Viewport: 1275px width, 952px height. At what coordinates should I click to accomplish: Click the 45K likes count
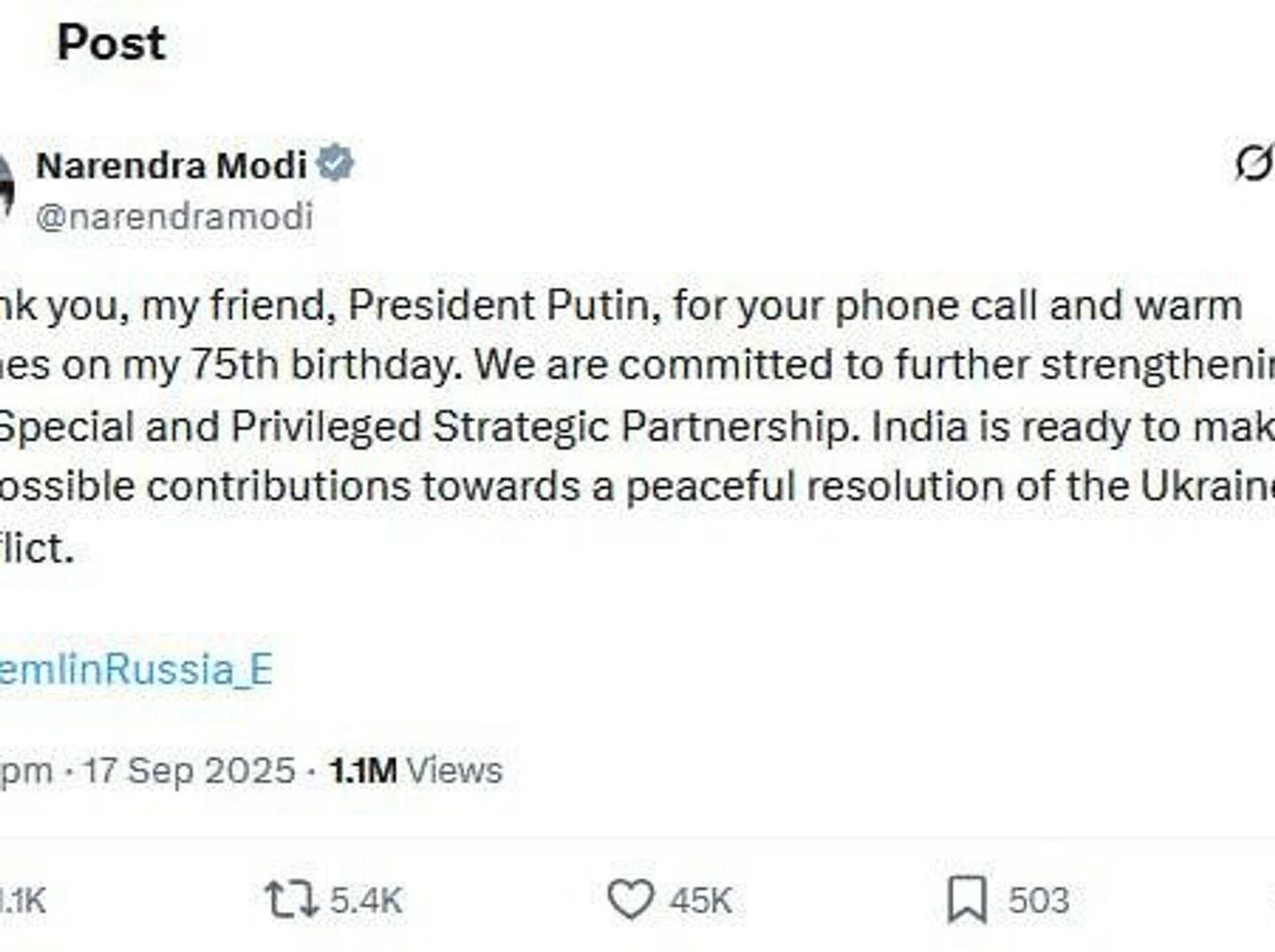701,901
